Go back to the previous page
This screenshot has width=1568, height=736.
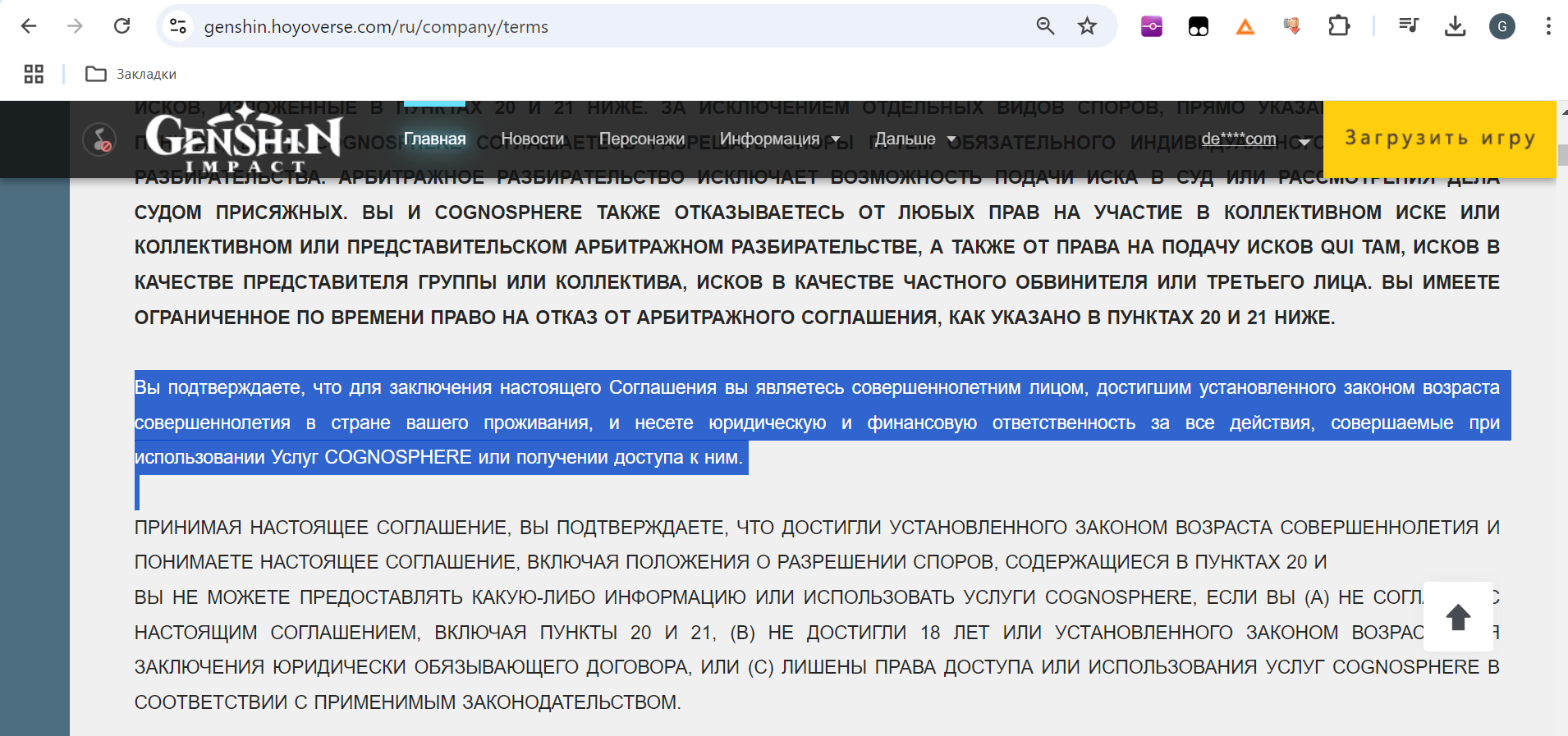pyautogui.click(x=29, y=26)
